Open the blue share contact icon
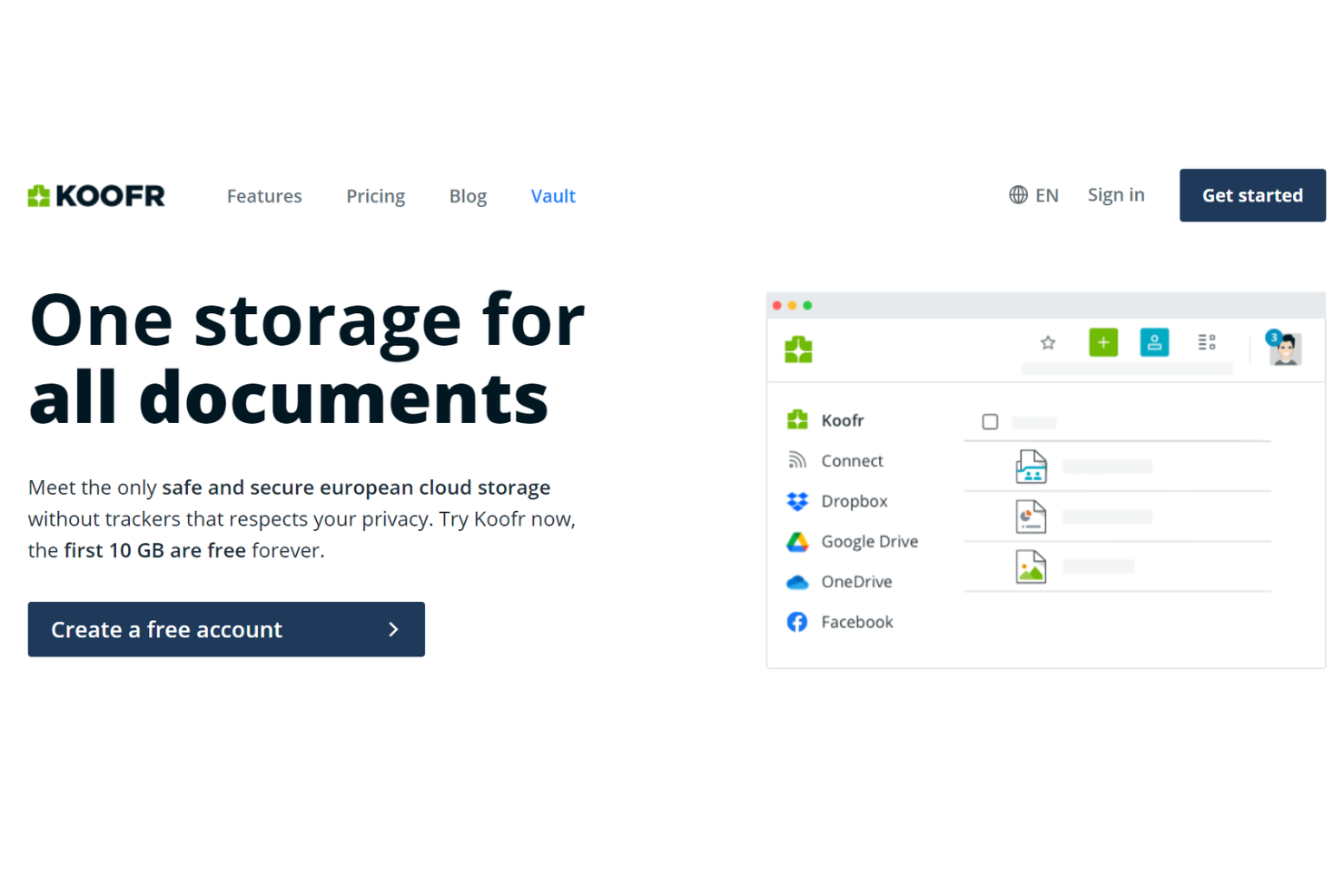1344x896 pixels. click(1153, 342)
